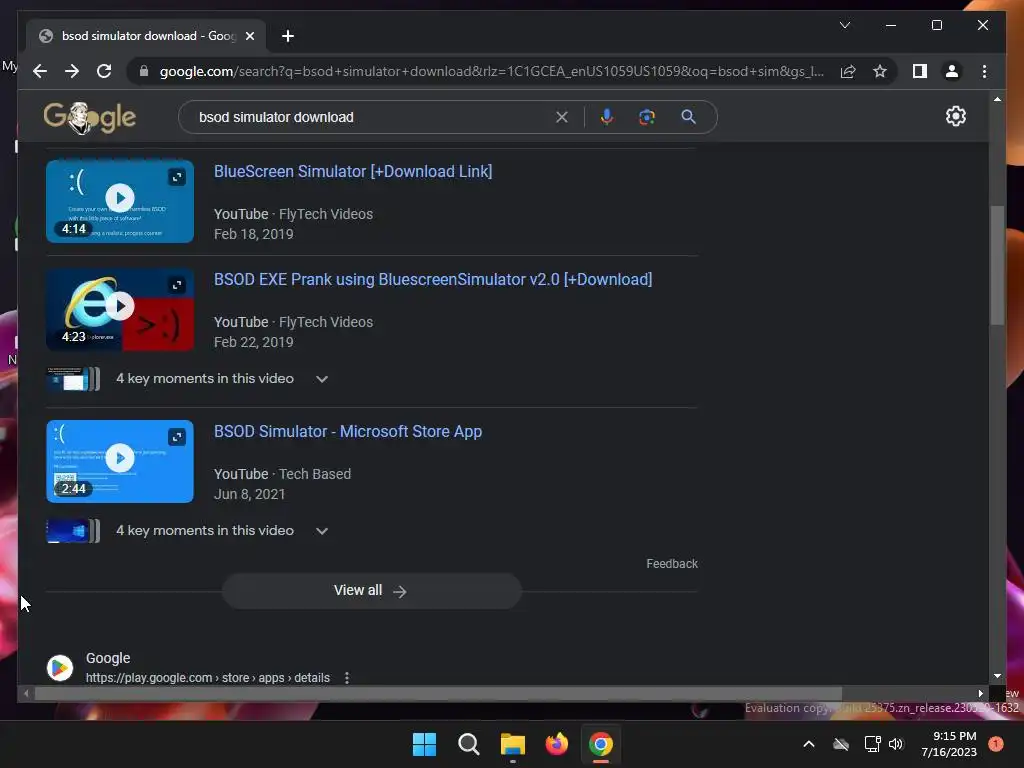Viewport: 1024px width, 768px height.
Task: Share this page using the share icon
Action: point(848,71)
